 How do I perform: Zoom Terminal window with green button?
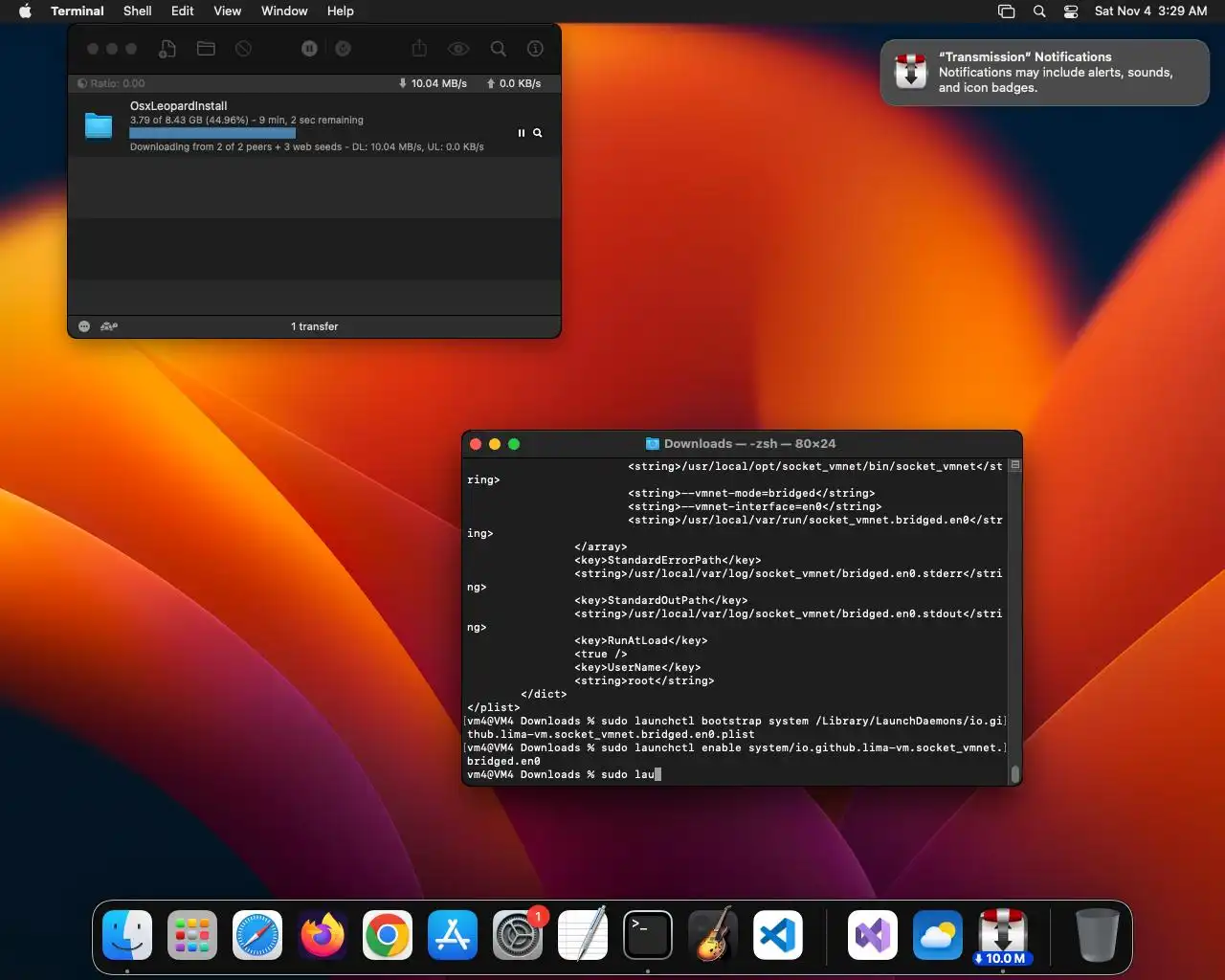[x=514, y=444]
